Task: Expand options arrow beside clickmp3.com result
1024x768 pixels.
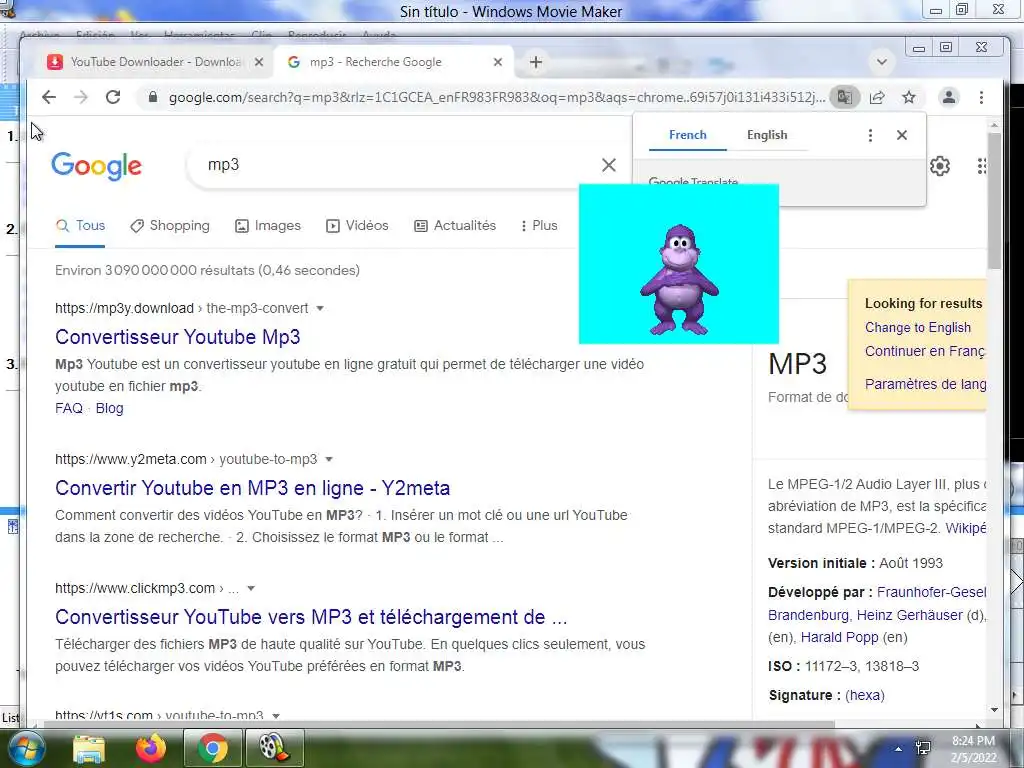Action: 251,588
